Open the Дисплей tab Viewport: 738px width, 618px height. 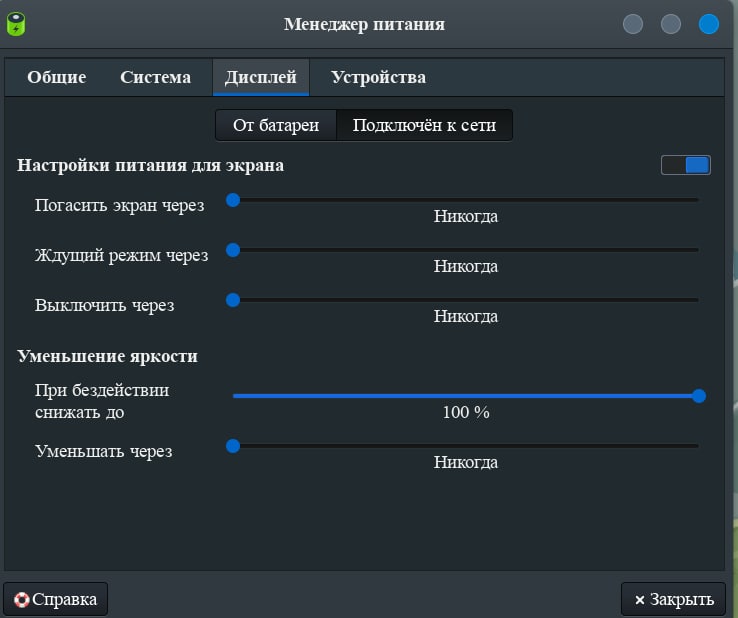260,77
